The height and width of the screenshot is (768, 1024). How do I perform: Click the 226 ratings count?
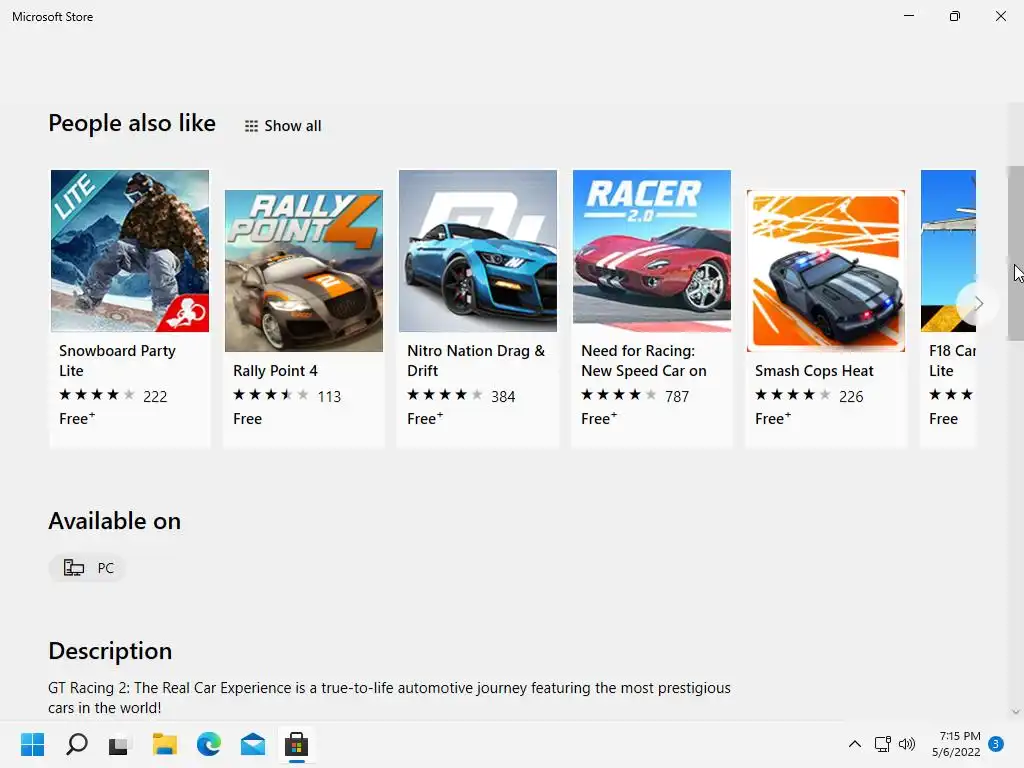[851, 396]
